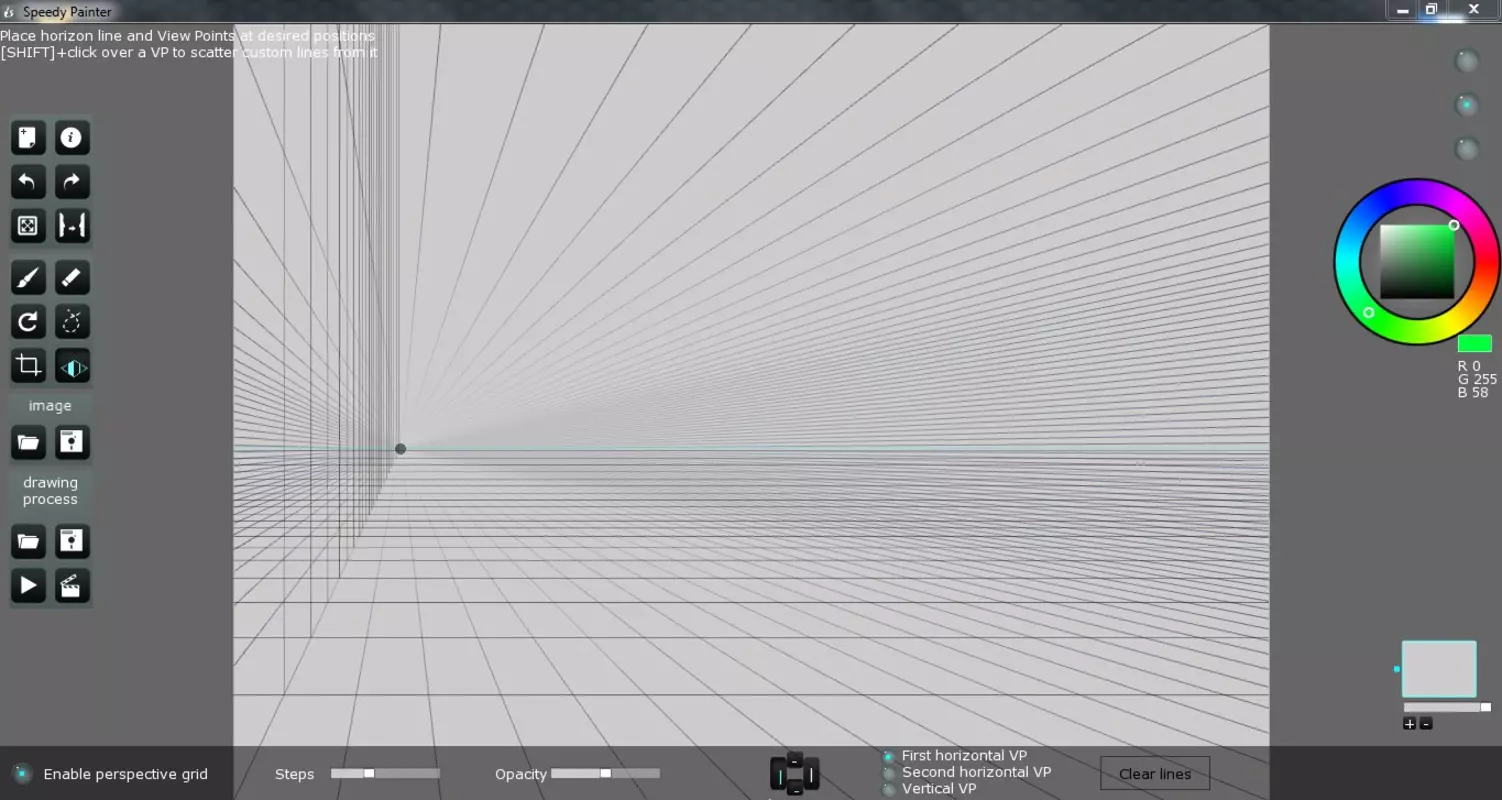Select the Vertical VP radio button
Image resolution: width=1502 pixels, height=800 pixels.
(888, 790)
